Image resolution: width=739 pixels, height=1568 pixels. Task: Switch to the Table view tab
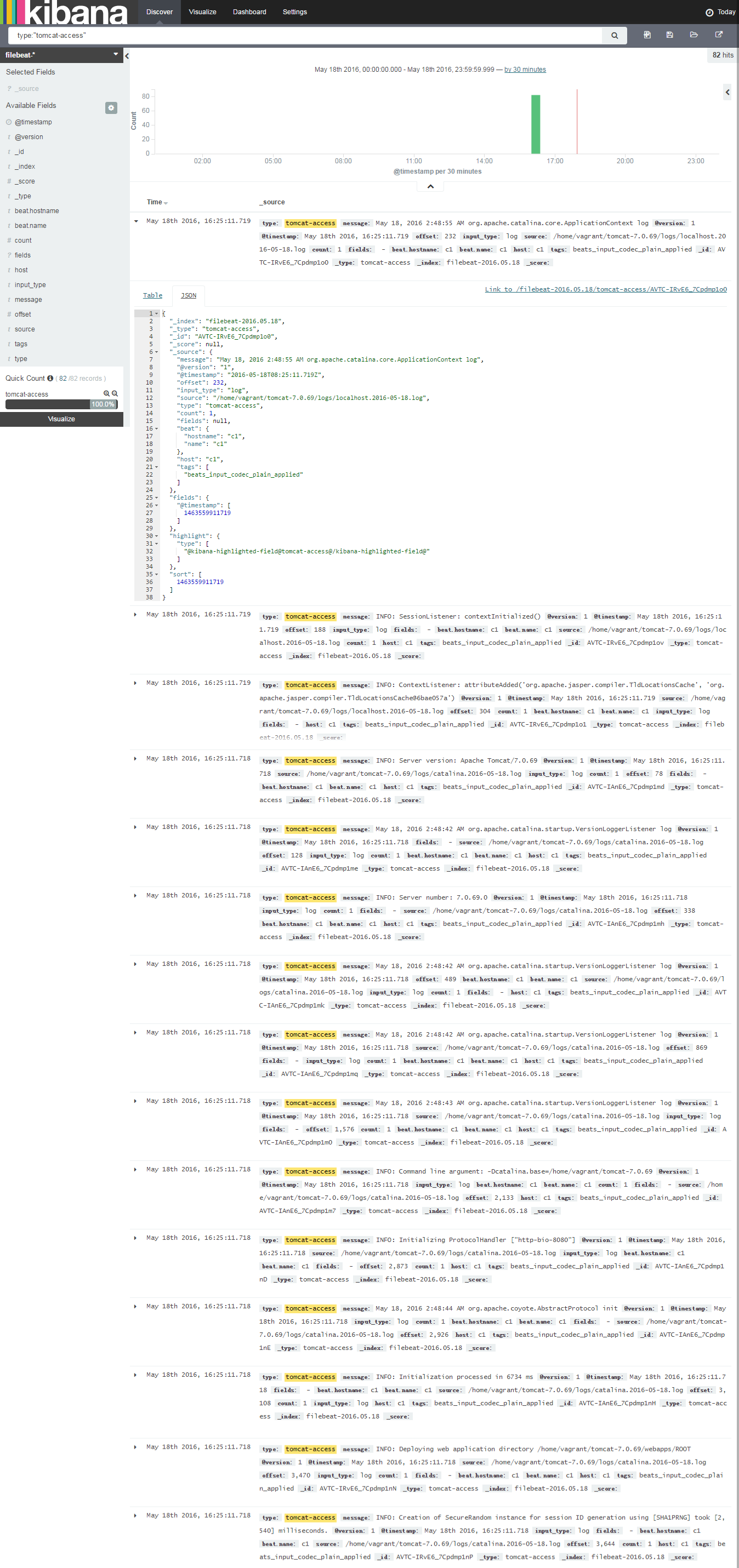[152, 295]
